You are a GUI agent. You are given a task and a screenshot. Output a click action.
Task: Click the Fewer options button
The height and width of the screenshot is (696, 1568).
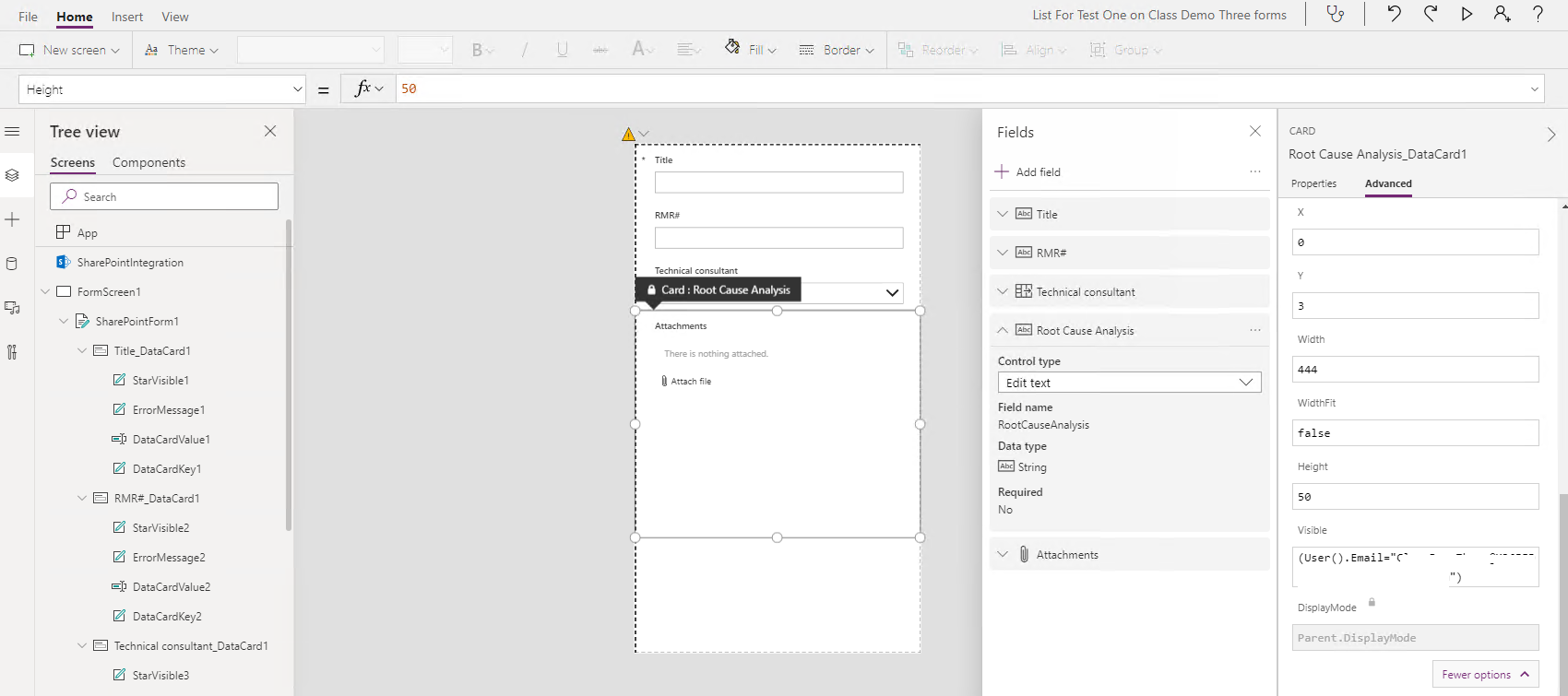click(1486, 675)
